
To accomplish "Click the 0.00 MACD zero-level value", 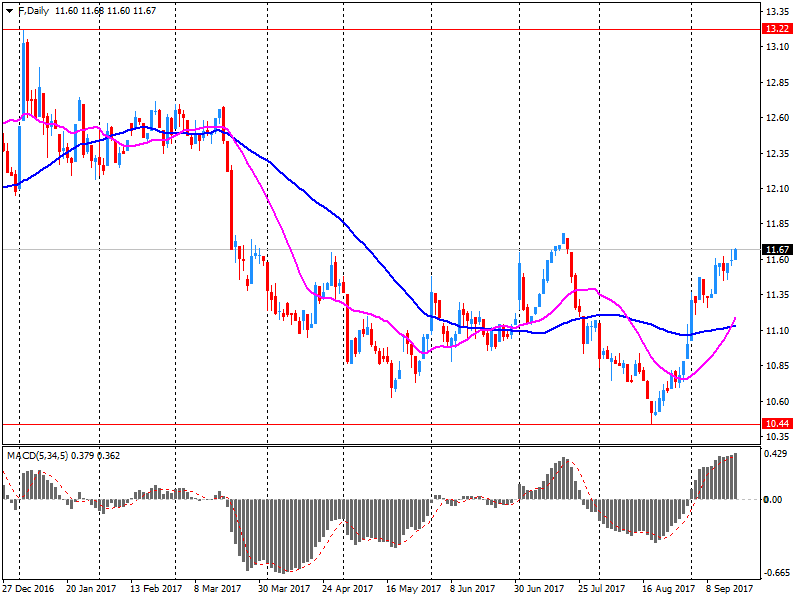I will point(773,499).
